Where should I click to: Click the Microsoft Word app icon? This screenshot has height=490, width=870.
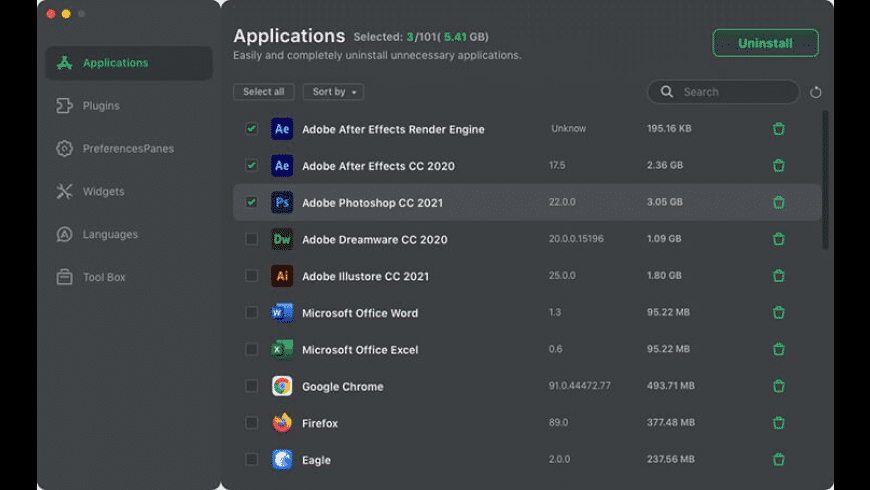point(282,312)
